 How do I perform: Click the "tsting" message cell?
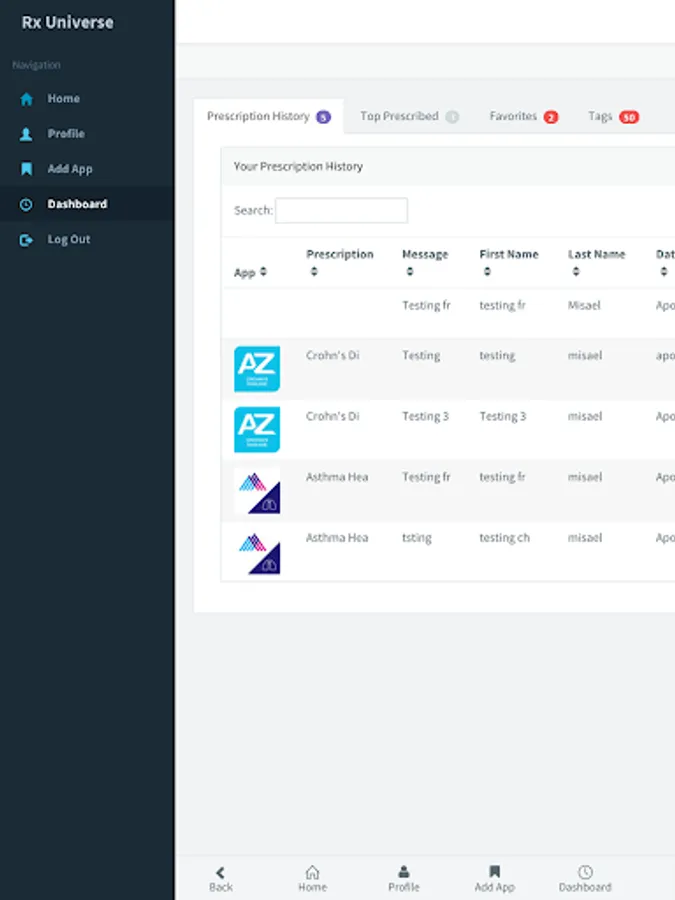click(417, 538)
